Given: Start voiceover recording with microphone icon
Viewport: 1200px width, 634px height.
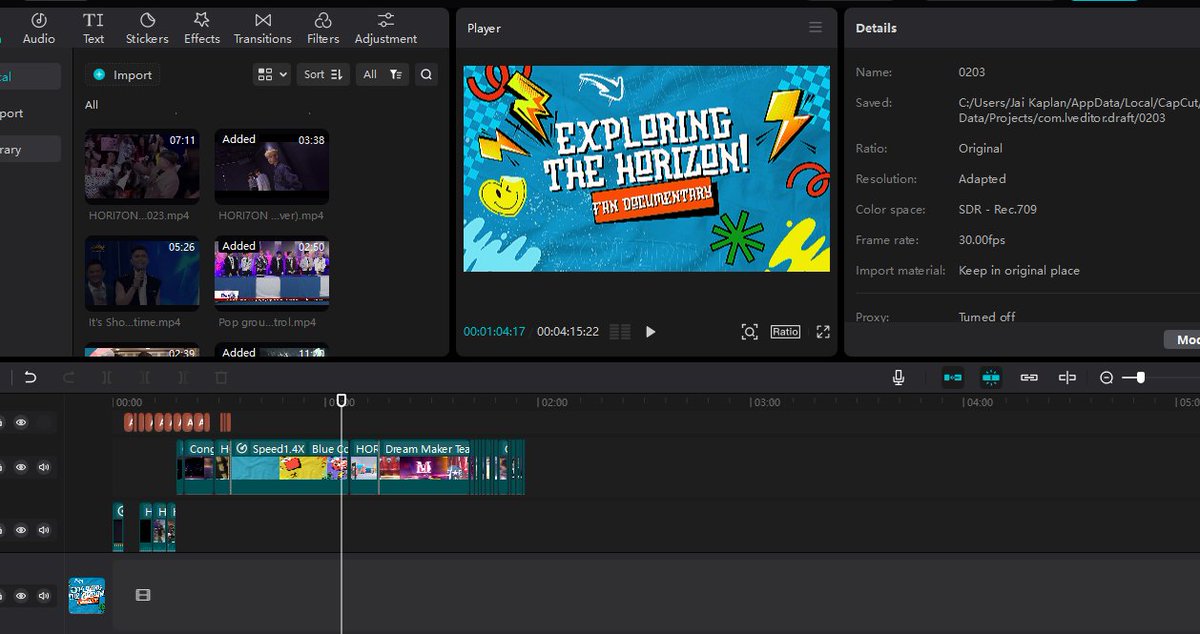Looking at the screenshot, I should click(x=899, y=377).
